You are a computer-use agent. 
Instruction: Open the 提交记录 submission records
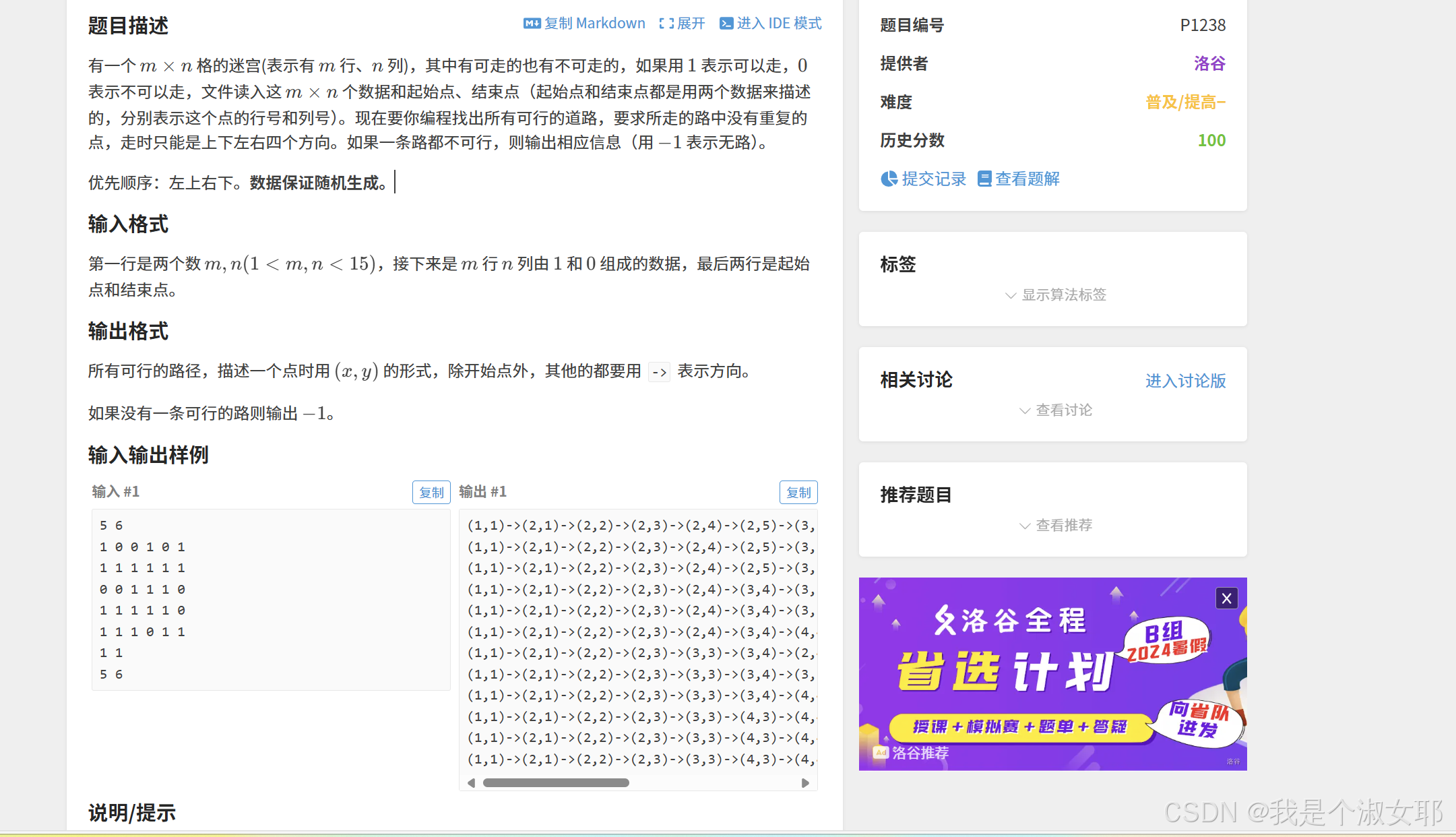(x=933, y=179)
